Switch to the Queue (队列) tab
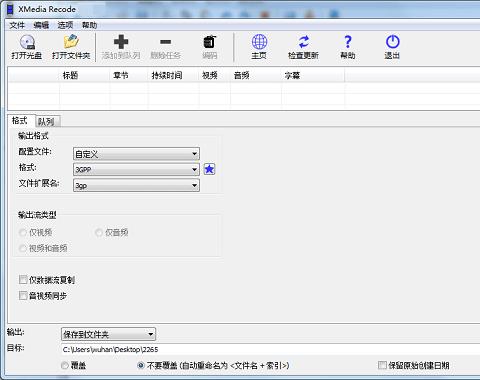Image resolution: width=480 pixels, height=380 pixels. 47,122
